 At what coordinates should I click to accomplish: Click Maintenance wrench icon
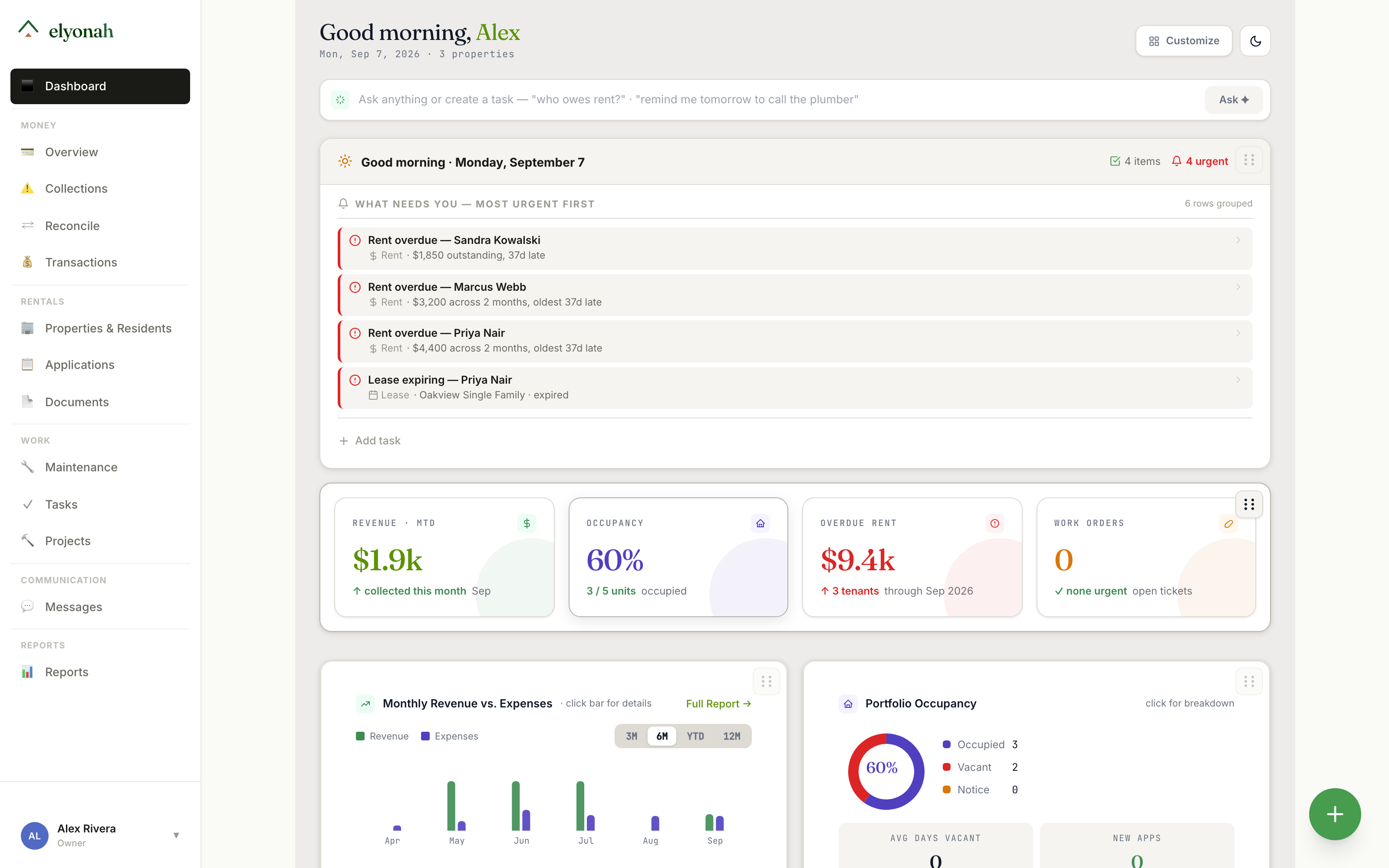(27, 467)
